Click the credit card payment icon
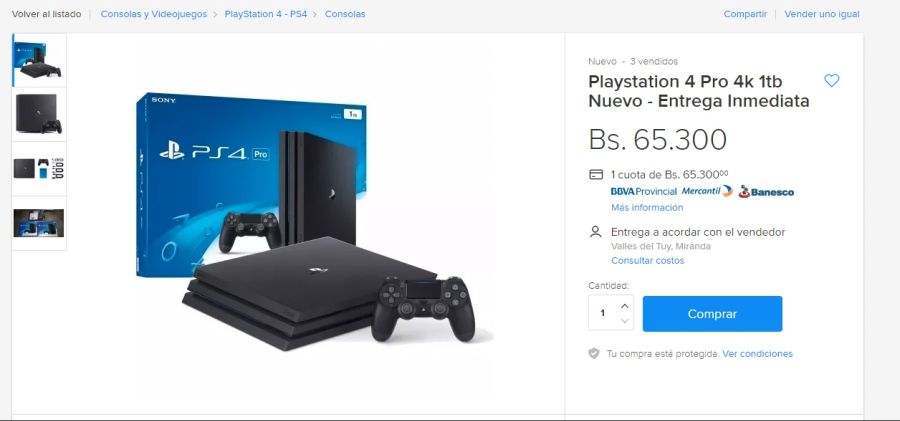 tap(596, 175)
